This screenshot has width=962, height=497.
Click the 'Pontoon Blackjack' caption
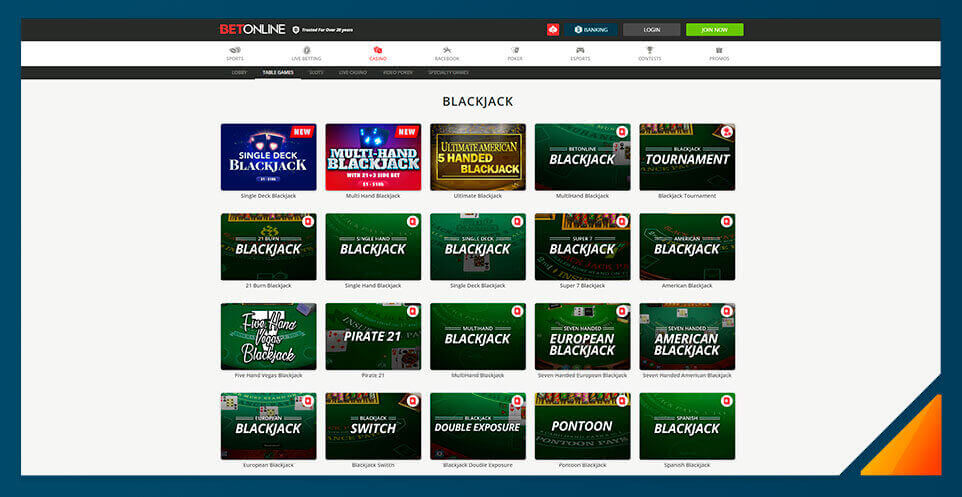click(582, 465)
